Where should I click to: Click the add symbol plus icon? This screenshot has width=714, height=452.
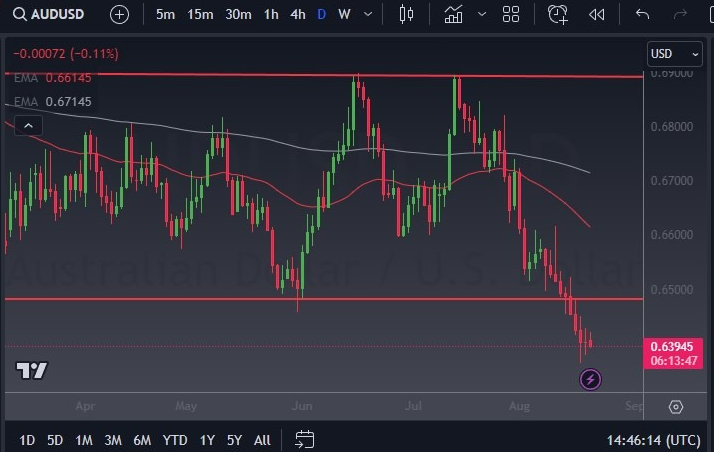tap(119, 15)
